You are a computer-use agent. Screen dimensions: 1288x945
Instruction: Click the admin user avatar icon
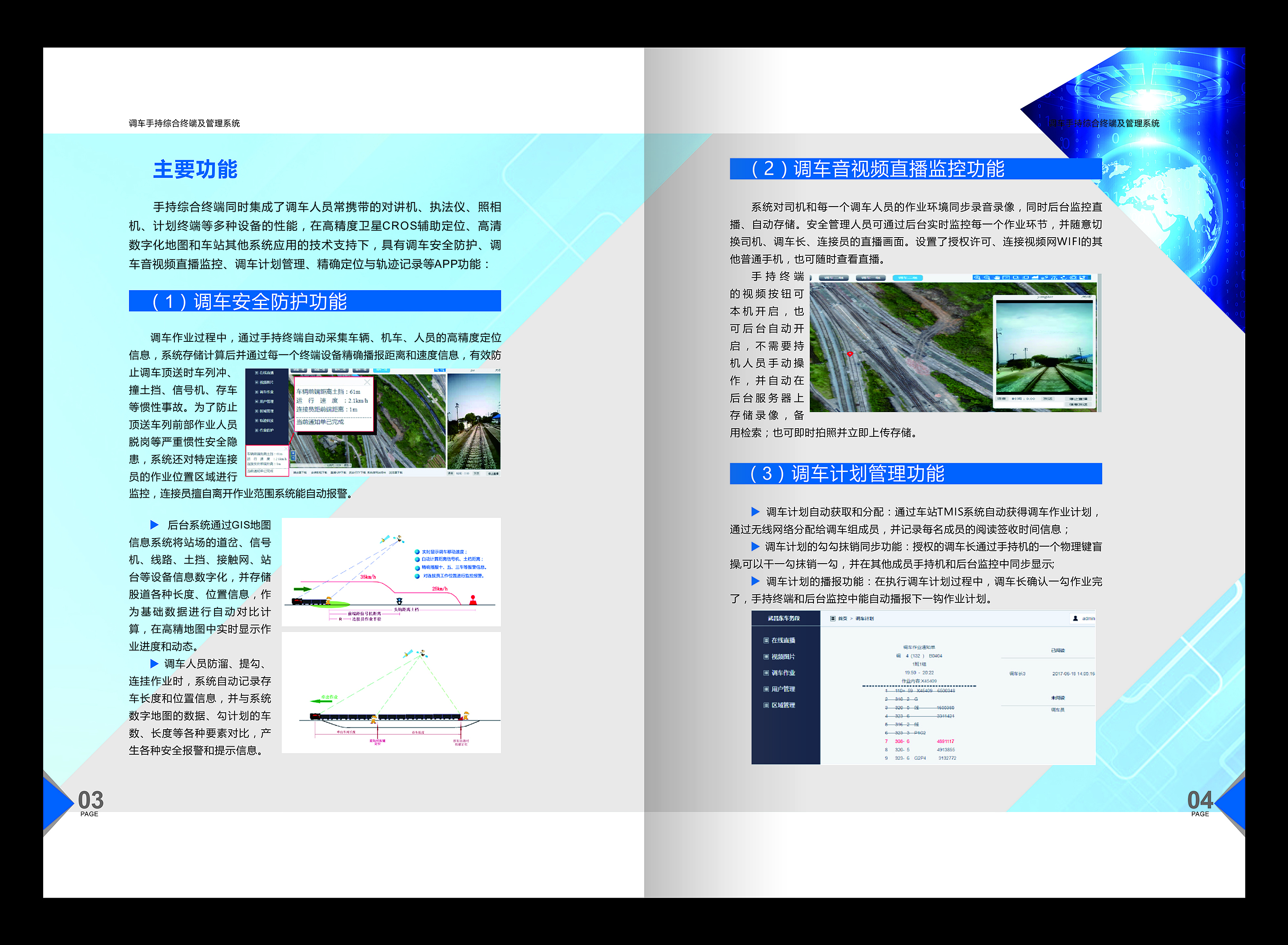point(1075,619)
